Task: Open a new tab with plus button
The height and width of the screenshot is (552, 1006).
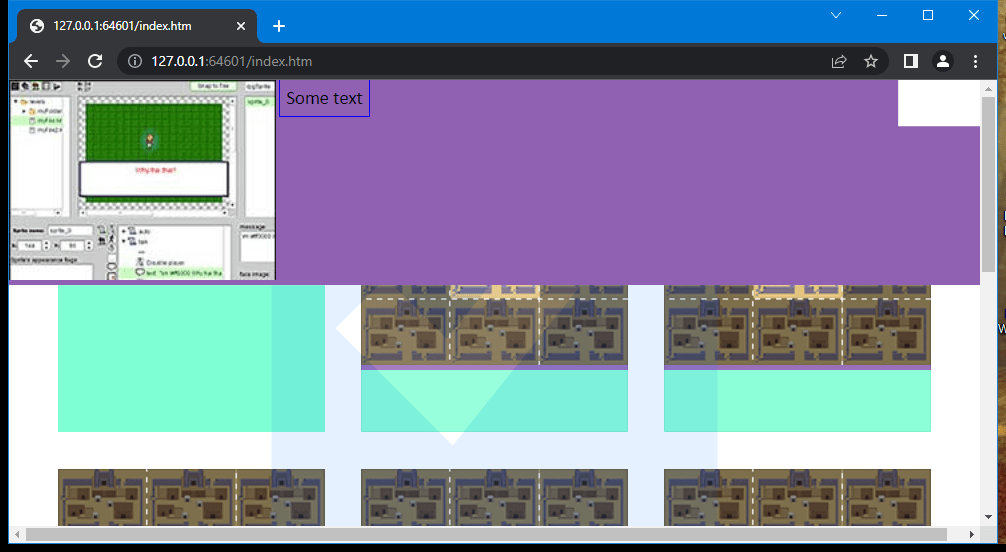Action: tap(279, 26)
